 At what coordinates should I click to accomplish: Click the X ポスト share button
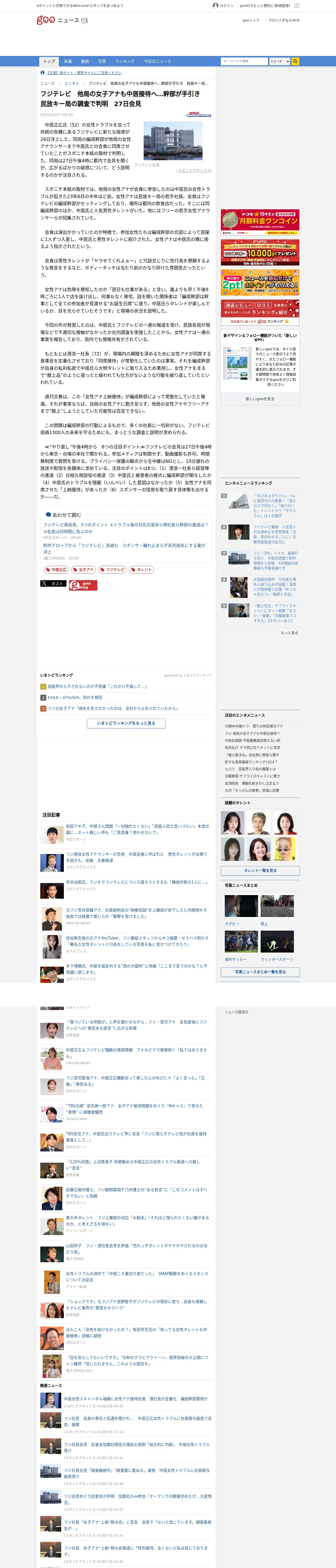53,583
